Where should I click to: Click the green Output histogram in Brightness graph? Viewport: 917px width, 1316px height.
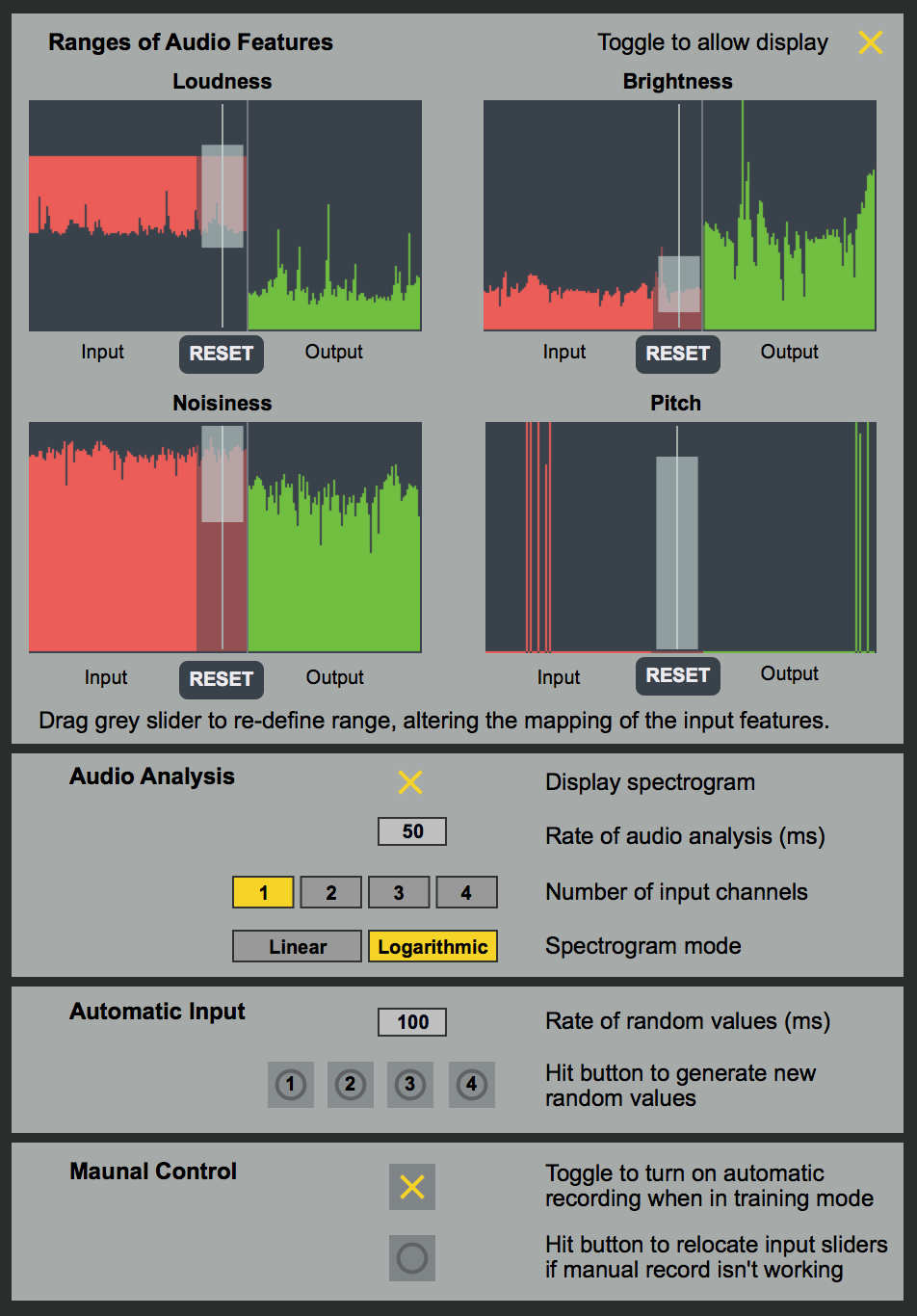[x=790, y=279]
